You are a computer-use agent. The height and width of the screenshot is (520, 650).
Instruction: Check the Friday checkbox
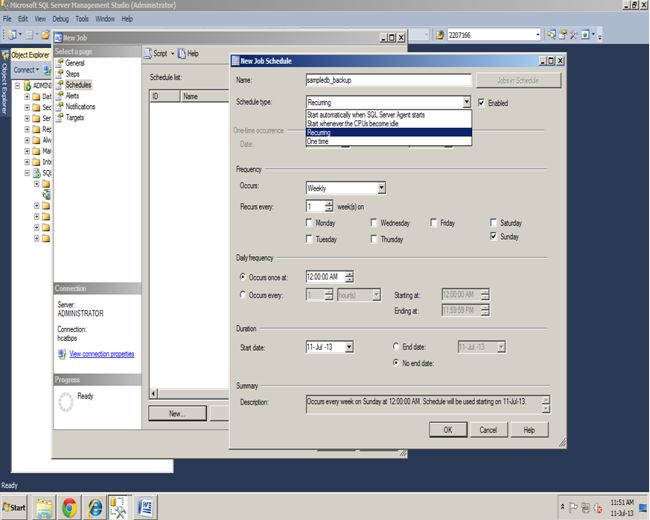(x=434, y=223)
